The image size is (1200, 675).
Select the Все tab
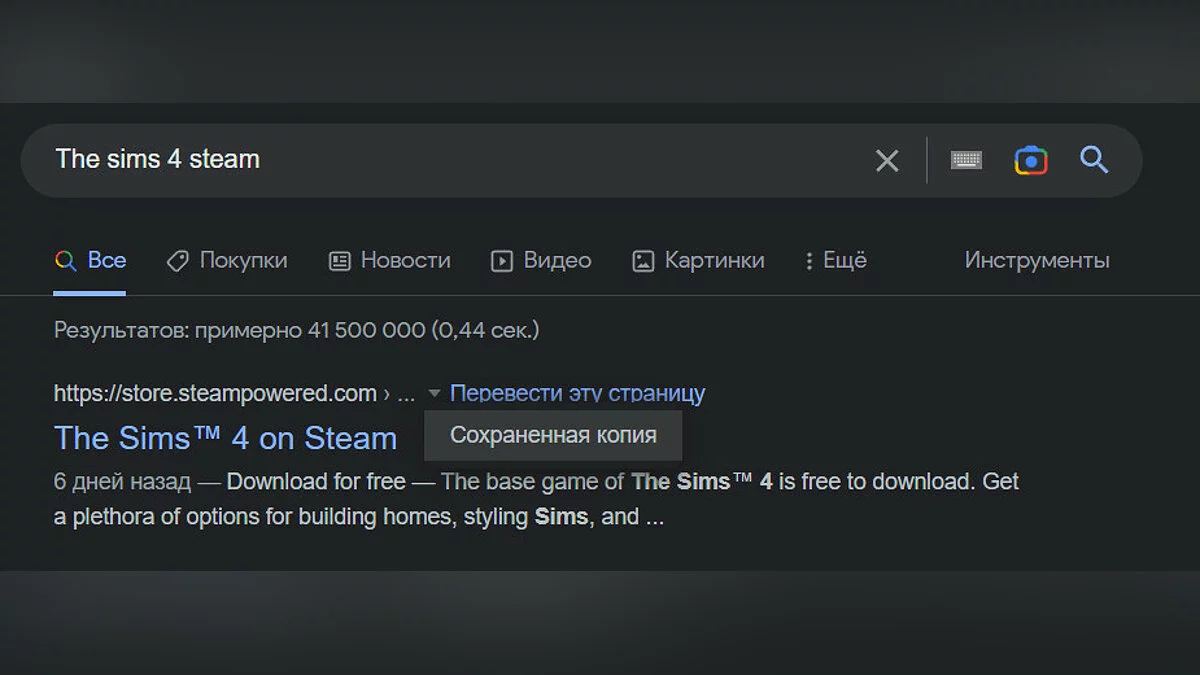106,261
